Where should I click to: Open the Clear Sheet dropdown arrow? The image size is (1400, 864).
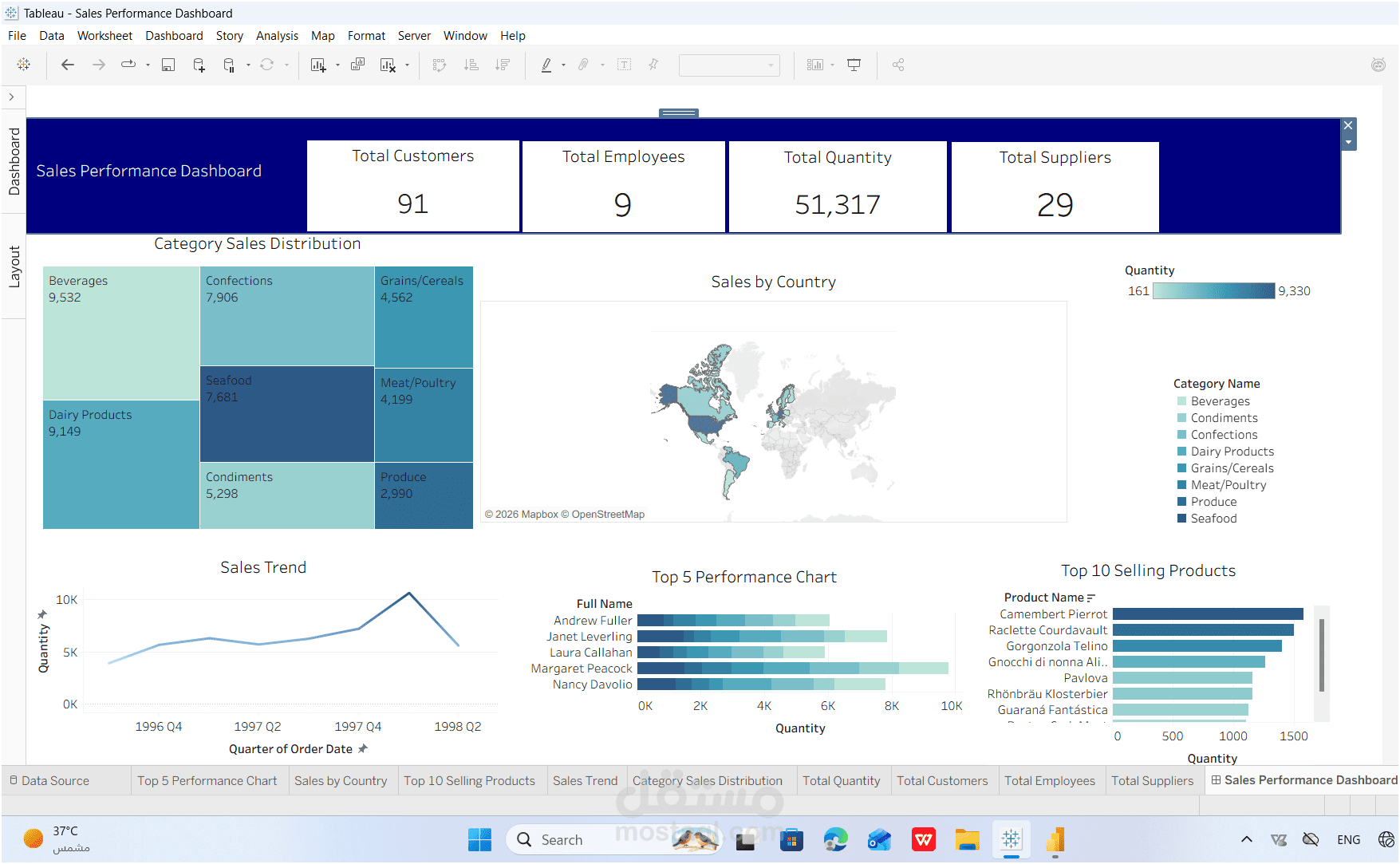point(407,65)
